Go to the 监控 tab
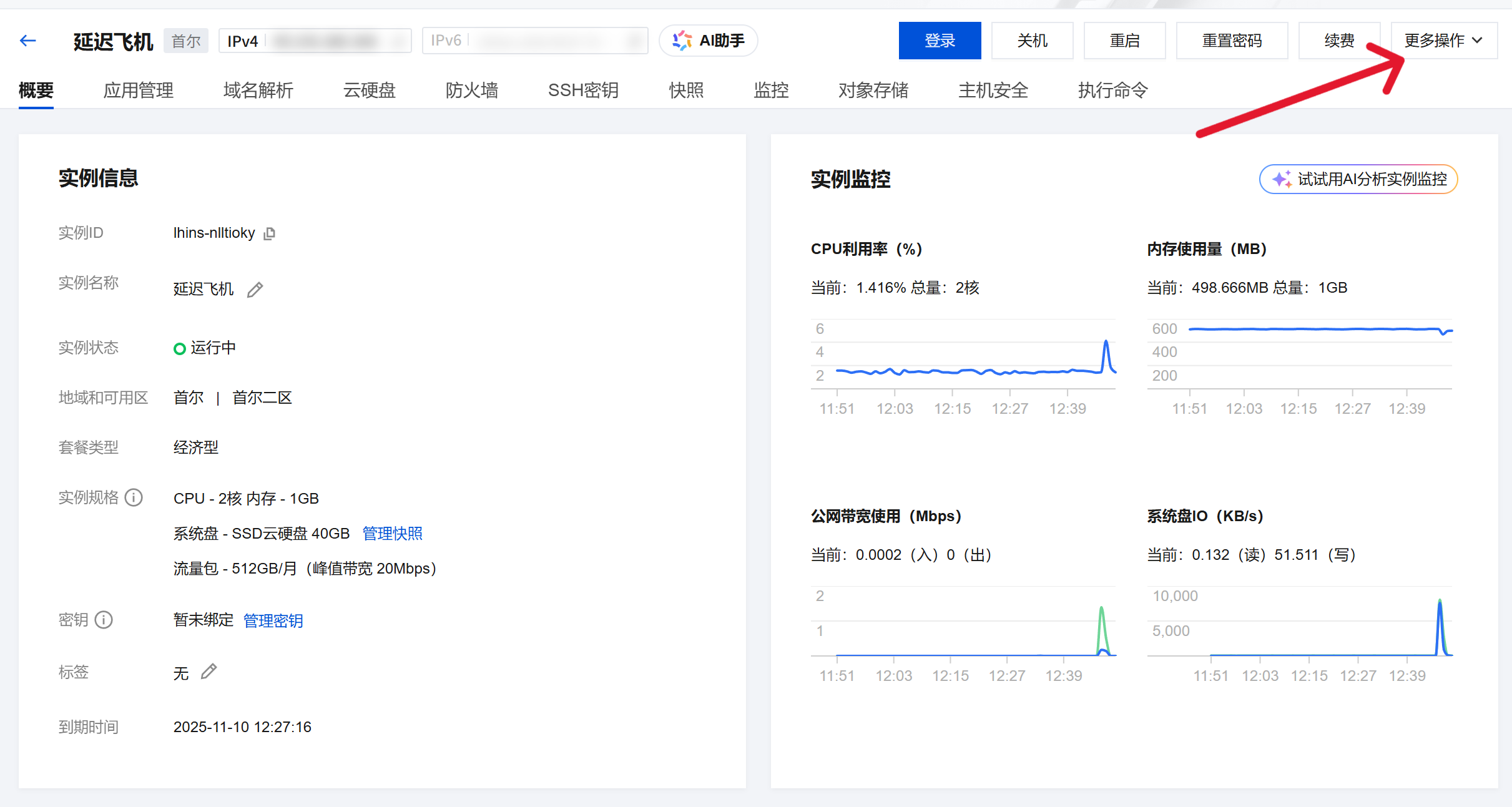 (x=771, y=90)
